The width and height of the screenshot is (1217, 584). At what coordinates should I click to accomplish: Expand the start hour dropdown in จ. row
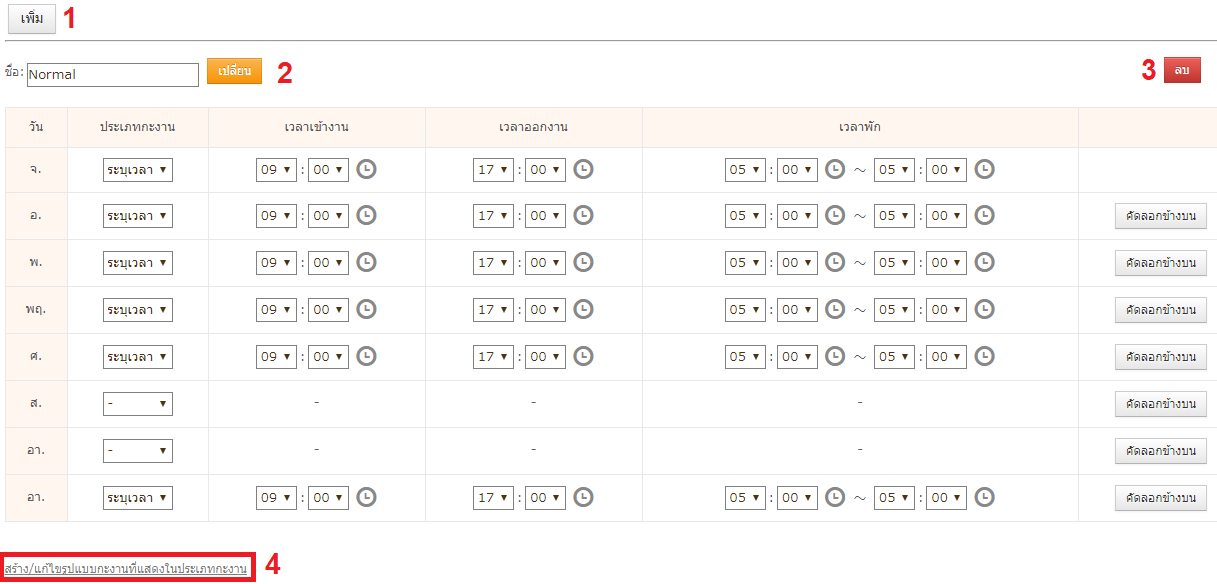coord(276,170)
